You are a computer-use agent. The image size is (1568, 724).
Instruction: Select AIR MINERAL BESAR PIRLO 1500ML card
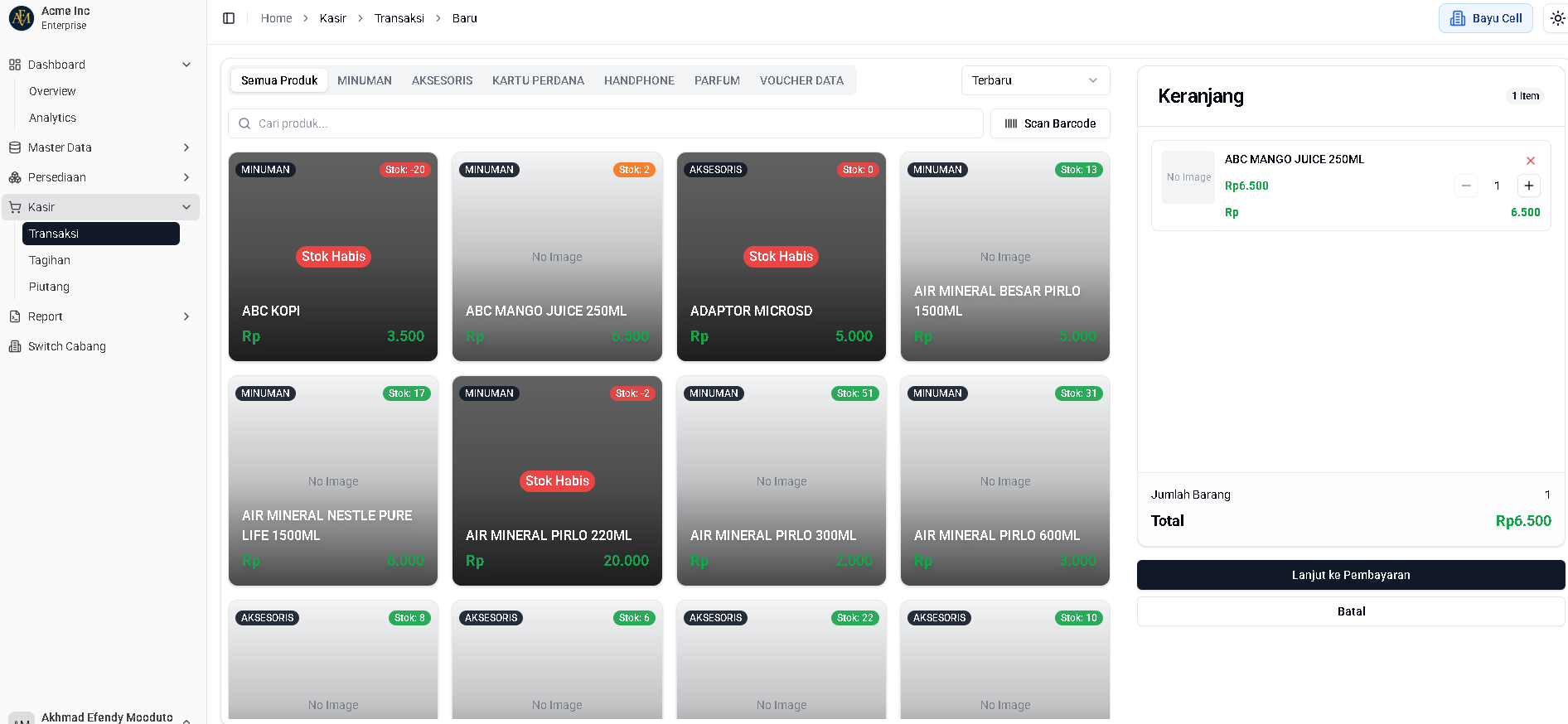(x=1005, y=257)
